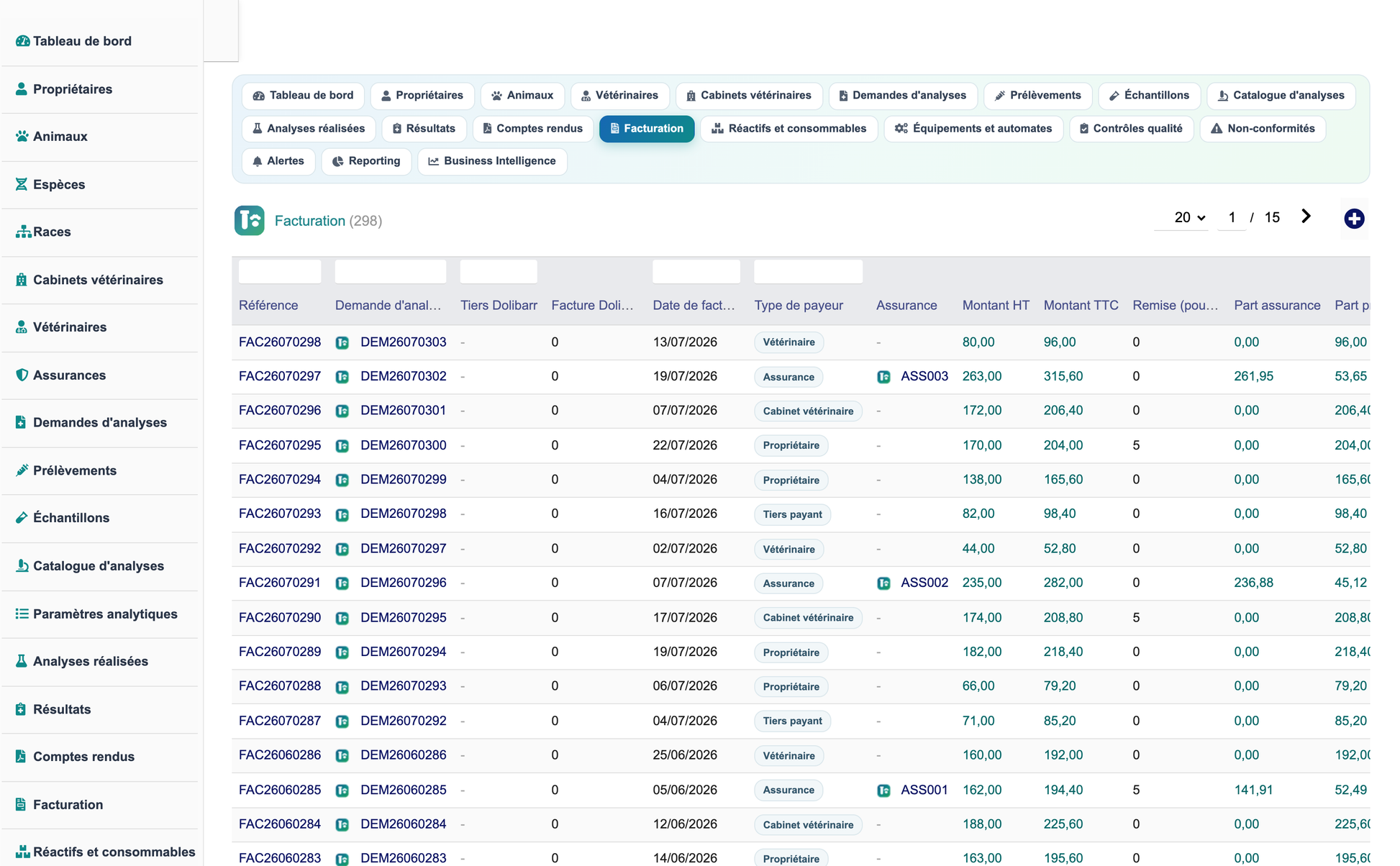
Task: Open the record icon beside DEM26060285
Action: pos(342,790)
